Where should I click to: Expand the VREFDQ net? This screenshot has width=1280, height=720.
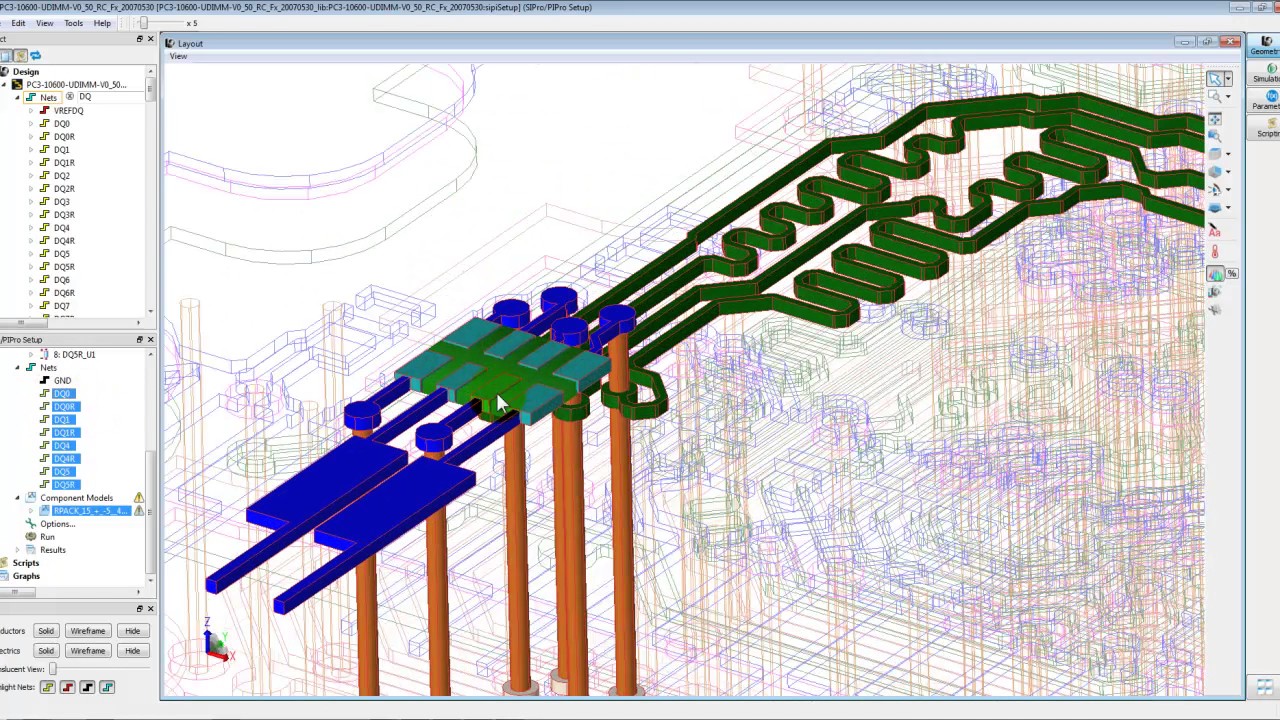coord(31,111)
